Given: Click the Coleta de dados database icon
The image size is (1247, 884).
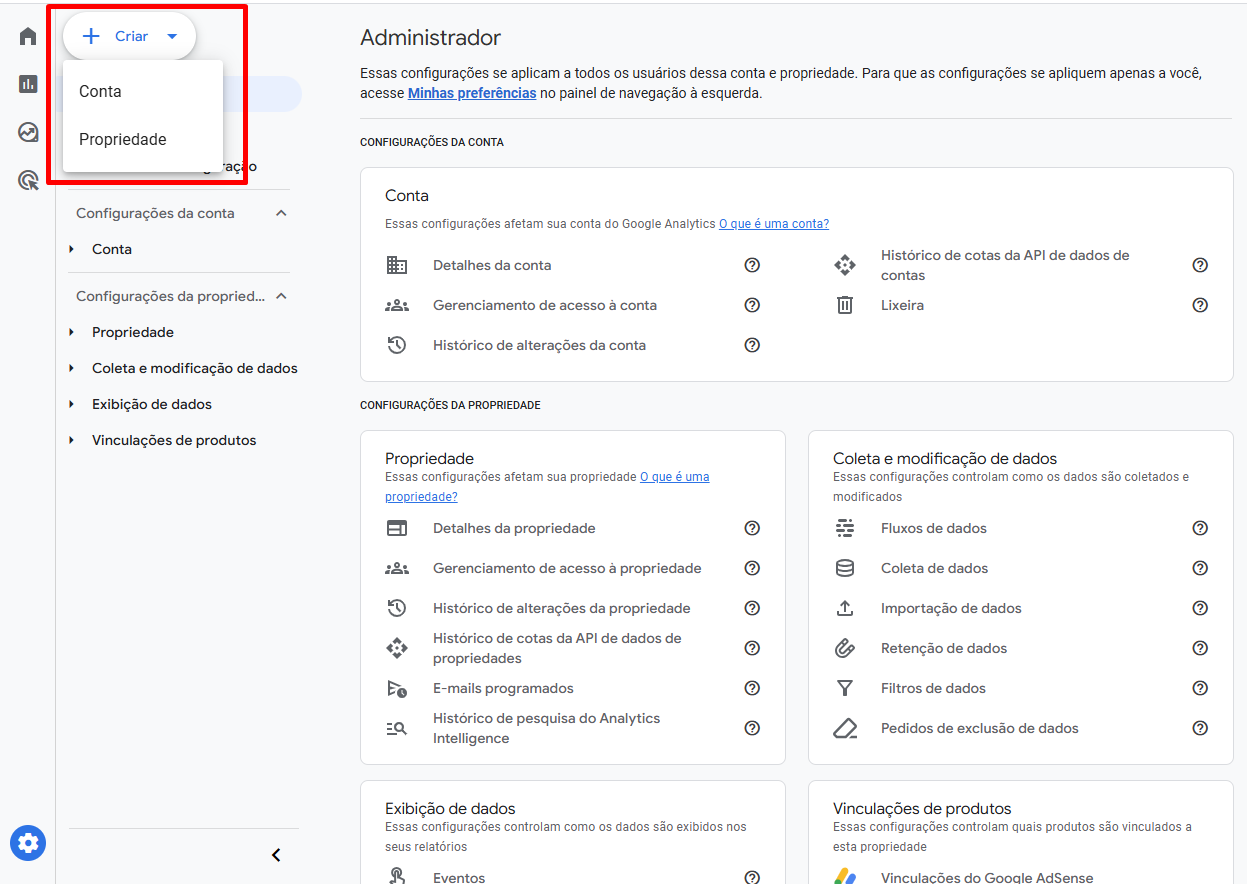Looking at the screenshot, I should point(845,568).
